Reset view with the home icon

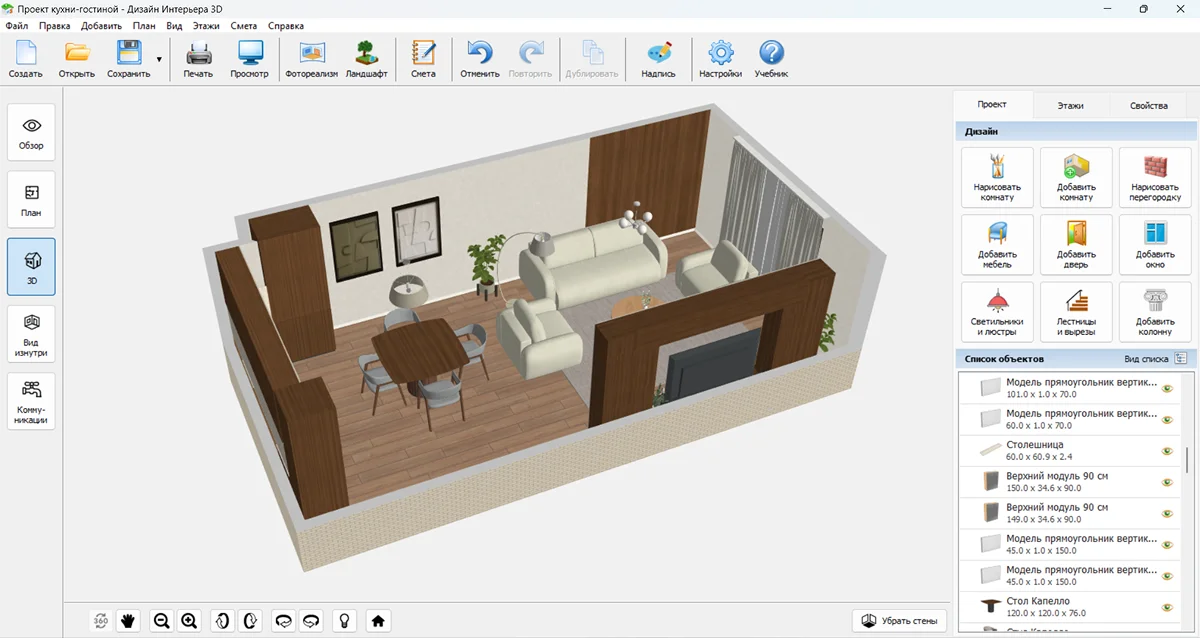coord(378,621)
